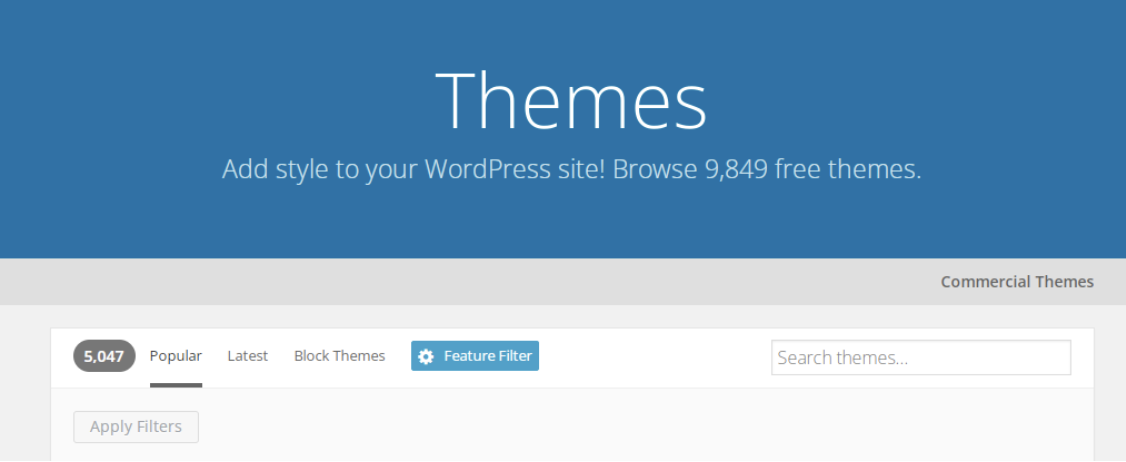Screen dimensions: 1126x462
Task: Click the Commercial Themes link
Action: [x=1017, y=282]
